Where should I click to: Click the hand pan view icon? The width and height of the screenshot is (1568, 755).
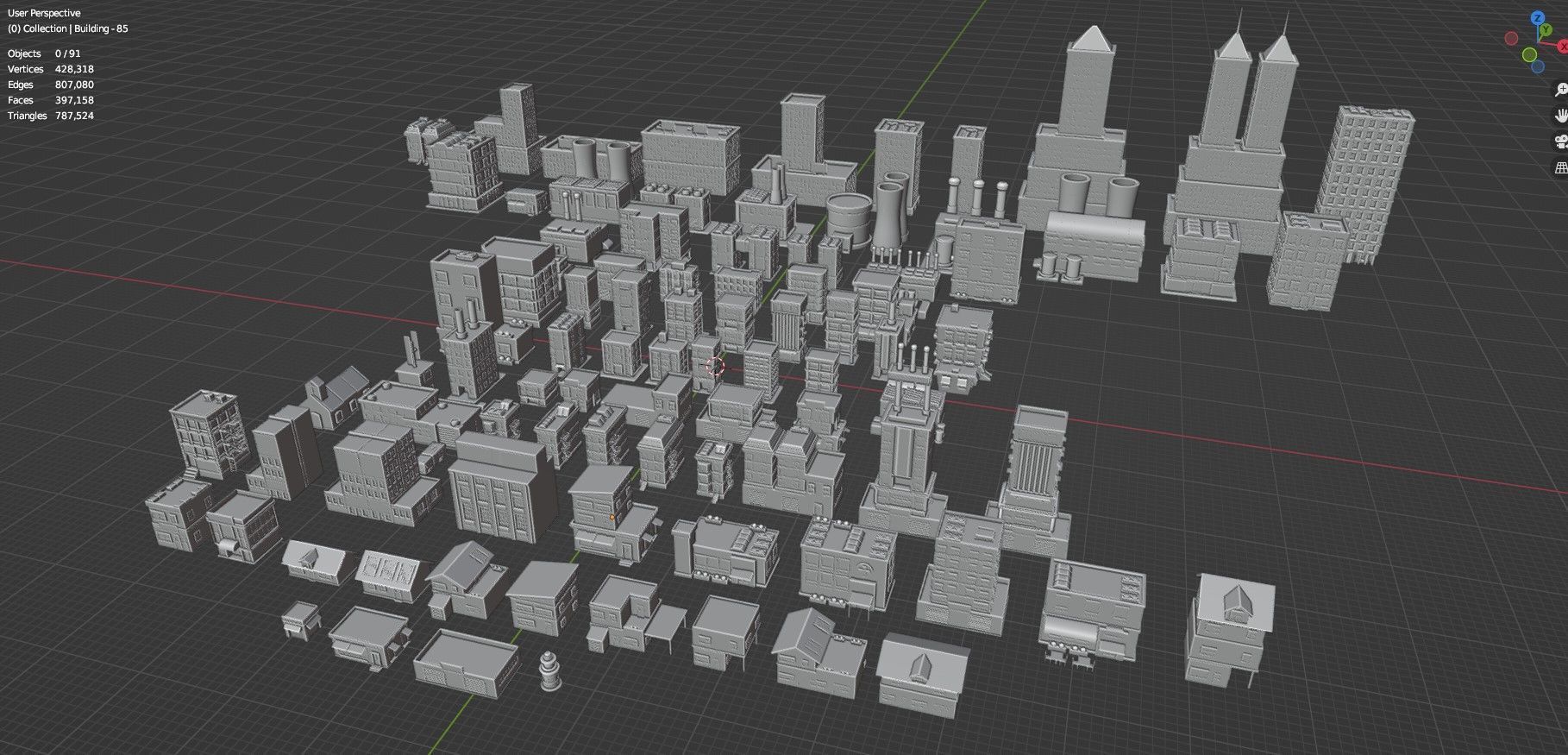(x=1561, y=116)
